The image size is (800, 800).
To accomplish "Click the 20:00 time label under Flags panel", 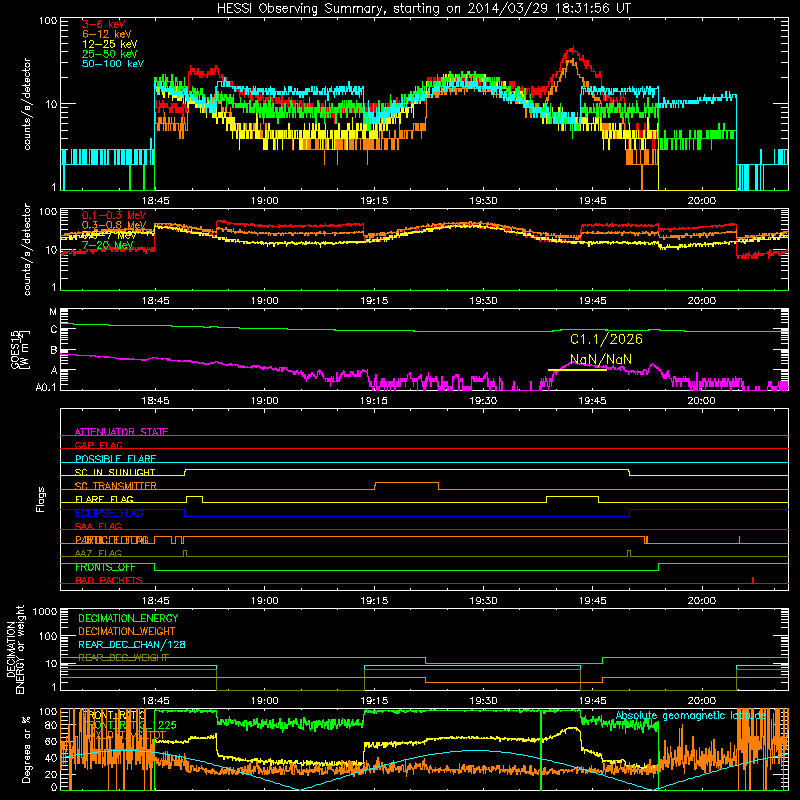I will click(x=702, y=601).
